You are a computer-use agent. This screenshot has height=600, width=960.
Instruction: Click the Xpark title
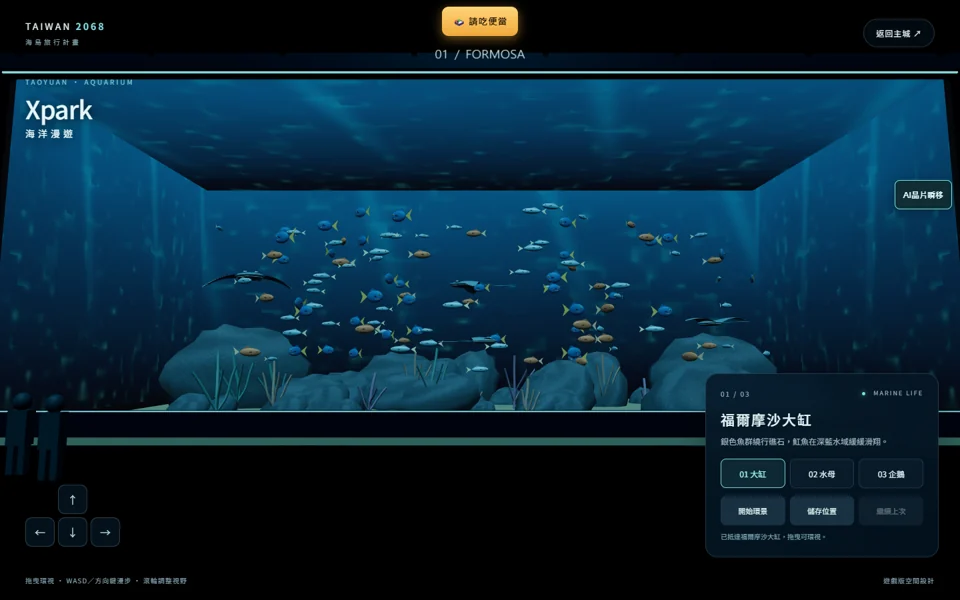(x=59, y=111)
